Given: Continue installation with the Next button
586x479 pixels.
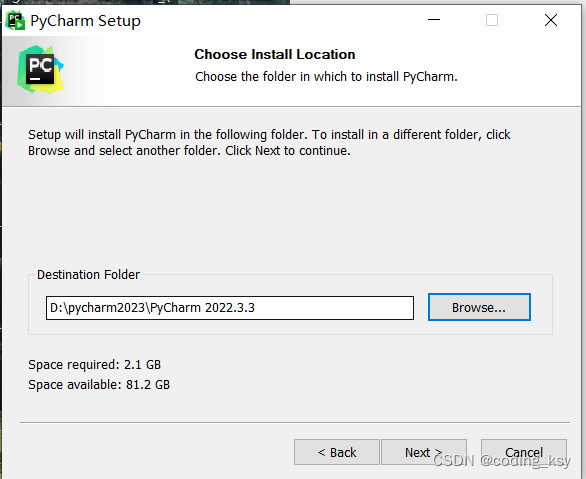Looking at the screenshot, I should click(x=423, y=452).
